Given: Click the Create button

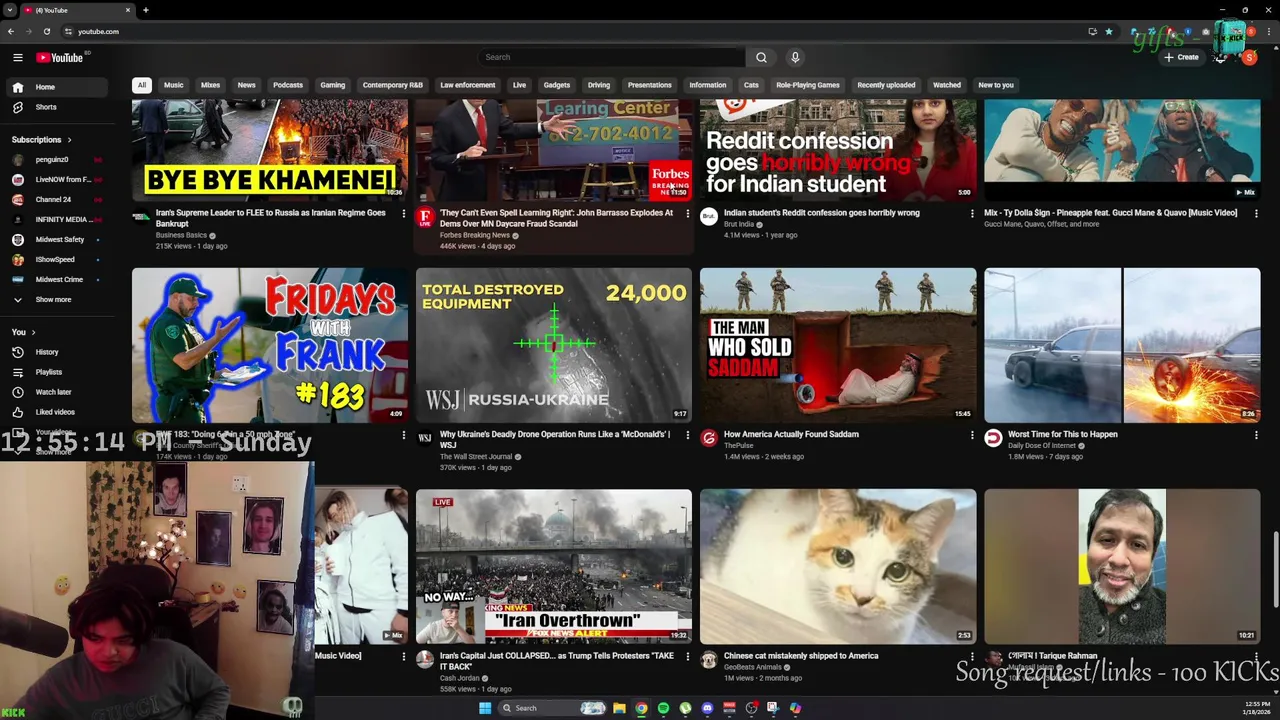Looking at the screenshot, I should point(1181,57).
